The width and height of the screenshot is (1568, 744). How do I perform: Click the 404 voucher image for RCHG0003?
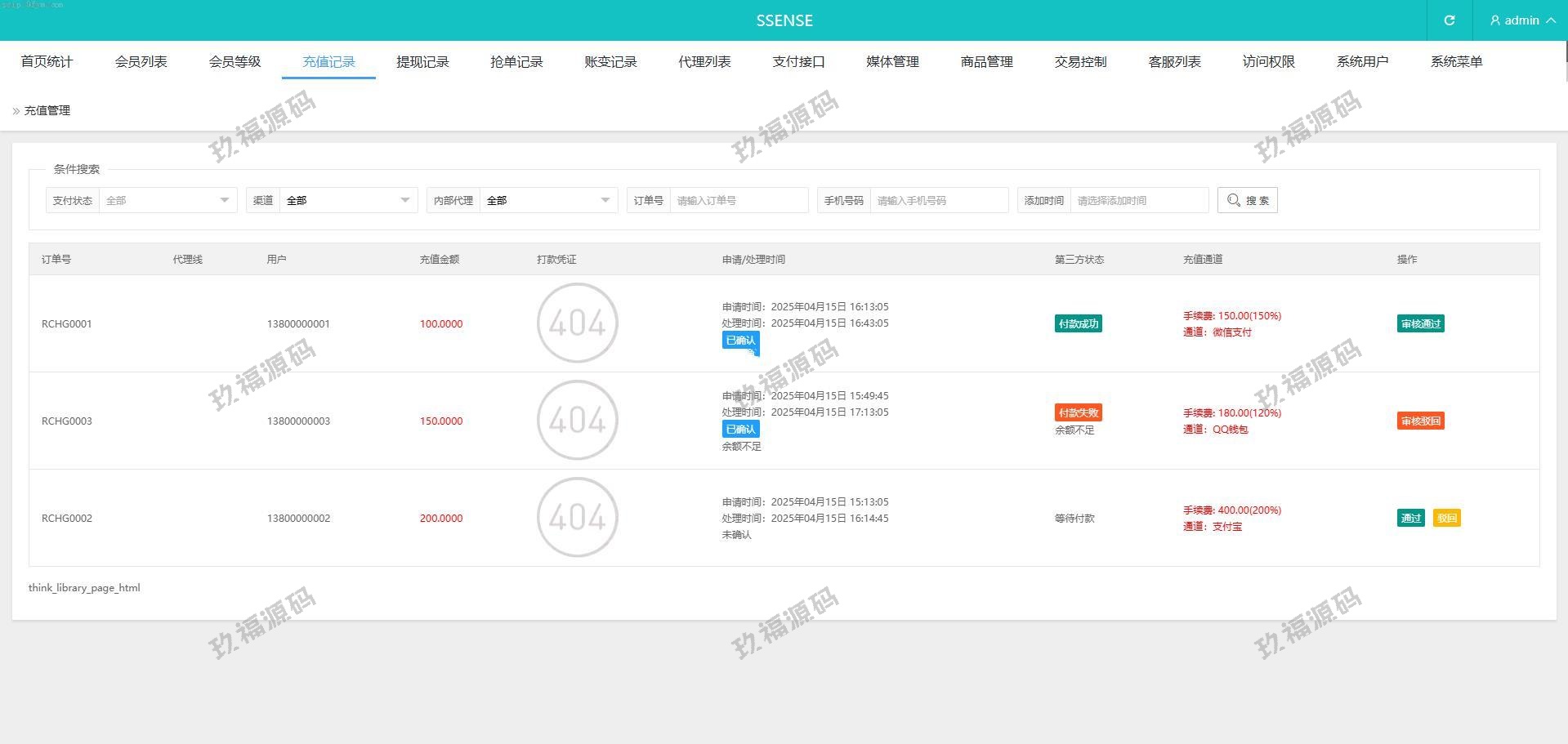(577, 421)
